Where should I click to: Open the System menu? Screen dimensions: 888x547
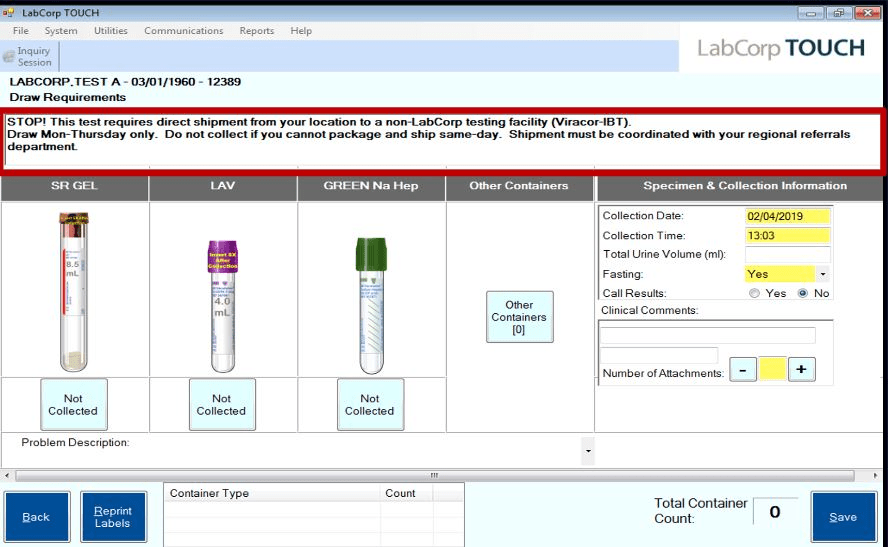(61, 31)
